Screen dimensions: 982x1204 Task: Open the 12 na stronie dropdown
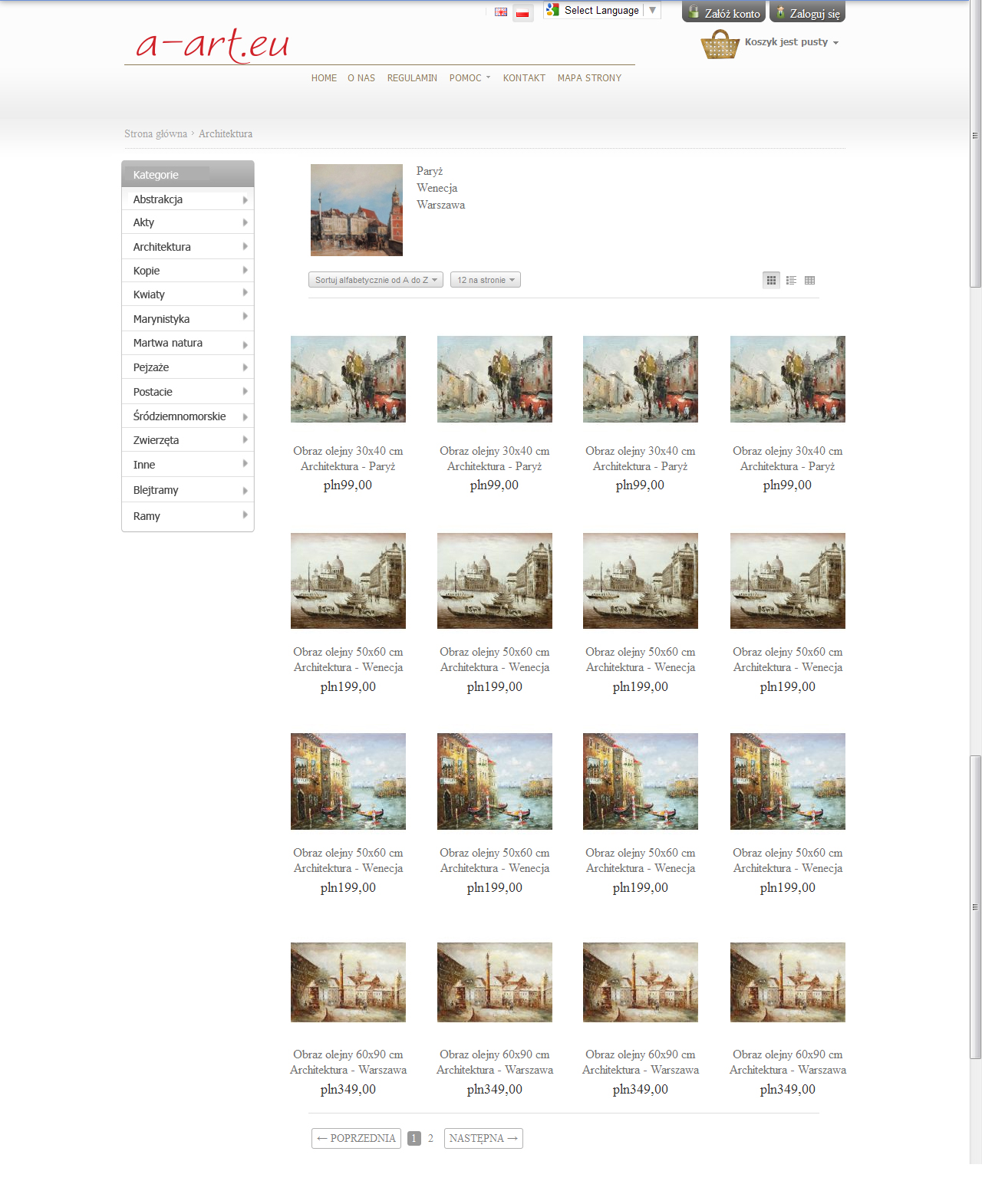point(485,280)
